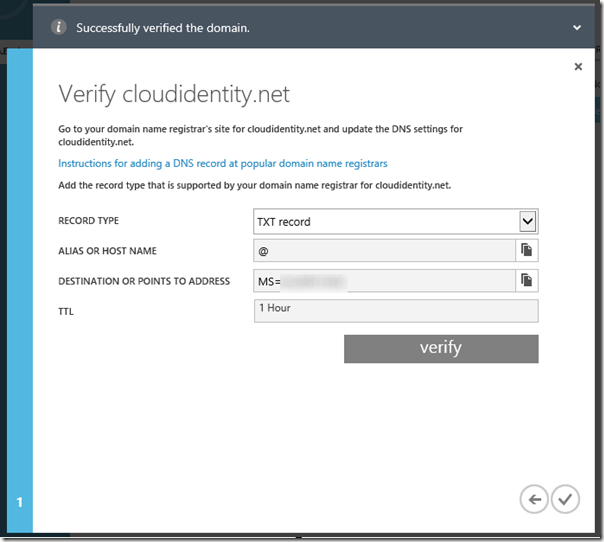Click the verify button
Screen dimensions: 604x542
coord(441,349)
